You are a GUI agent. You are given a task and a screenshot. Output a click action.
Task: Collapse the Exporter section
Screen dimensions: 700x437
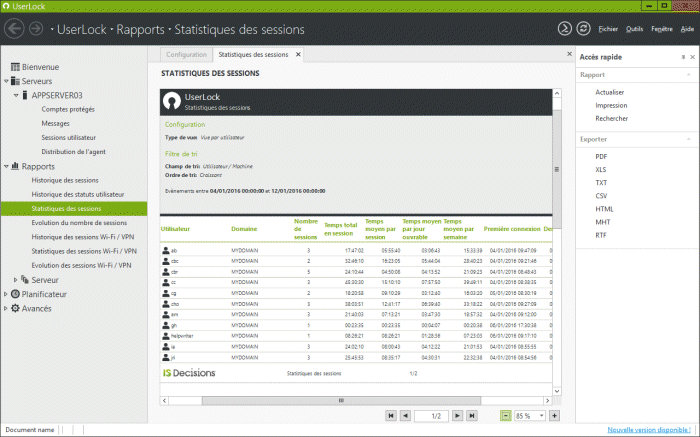click(x=689, y=139)
